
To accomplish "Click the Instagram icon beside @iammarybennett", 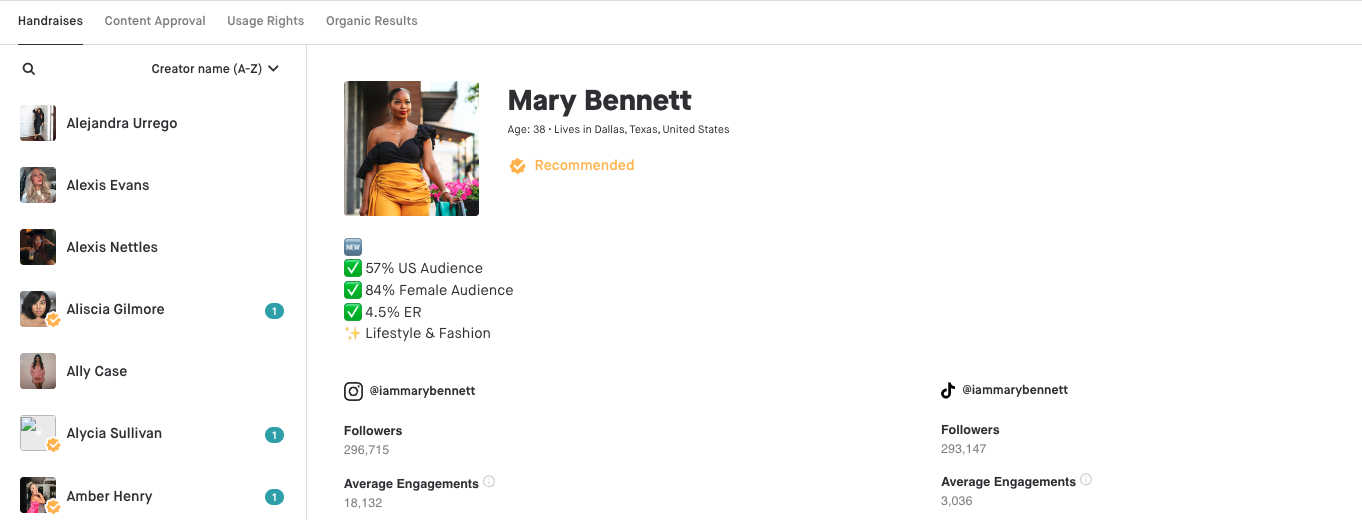I will pos(353,391).
